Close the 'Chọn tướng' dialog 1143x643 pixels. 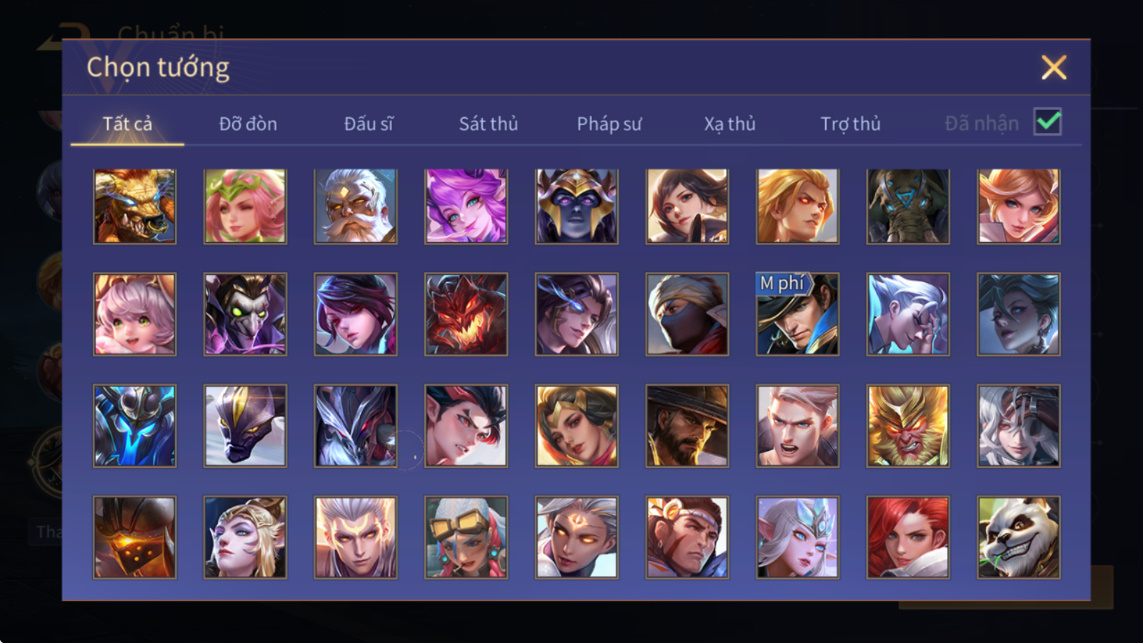[x=1053, y=67]
